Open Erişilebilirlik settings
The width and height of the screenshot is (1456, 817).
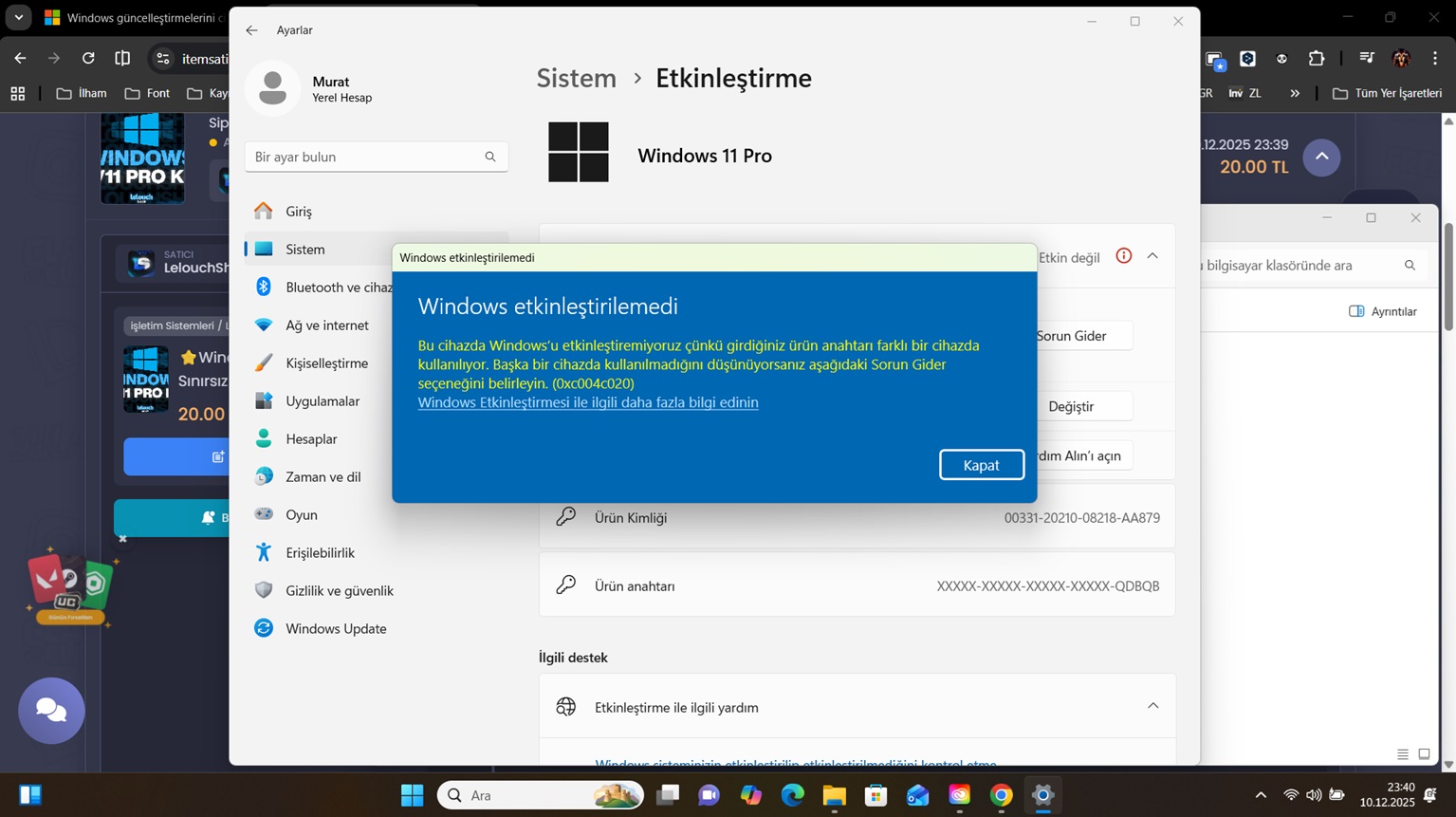click(376, 553)
